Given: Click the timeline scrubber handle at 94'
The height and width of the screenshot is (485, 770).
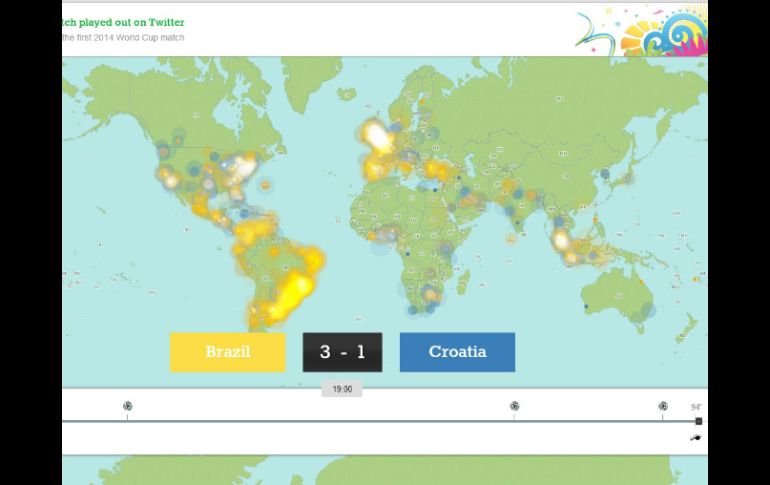Looking at the screenshot, I should click(x=698, y=421).
